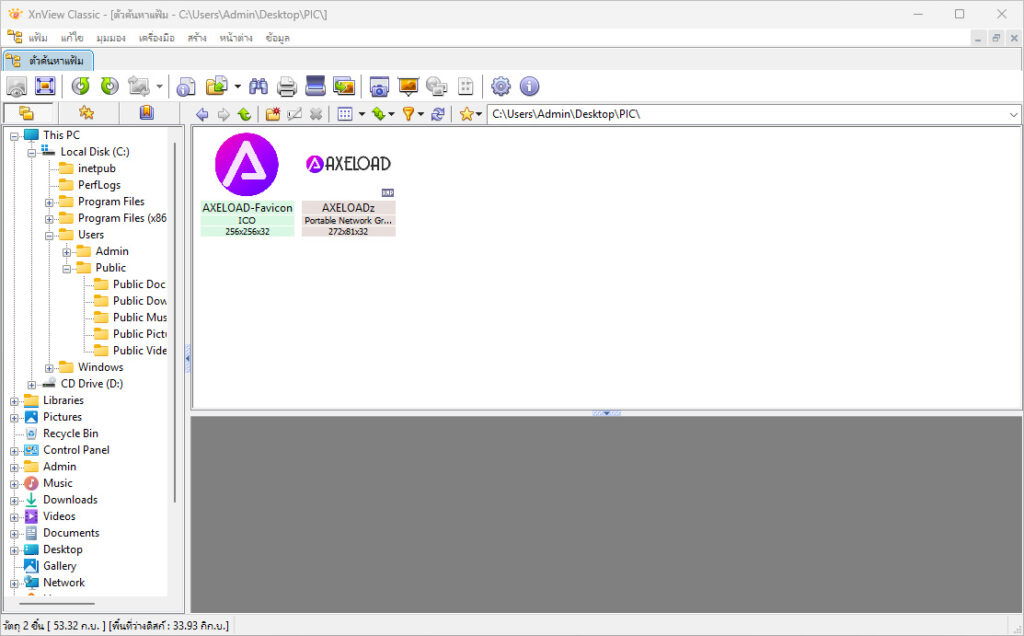Click the delete X icon
1024x636 pixels.
pos(316,114)
